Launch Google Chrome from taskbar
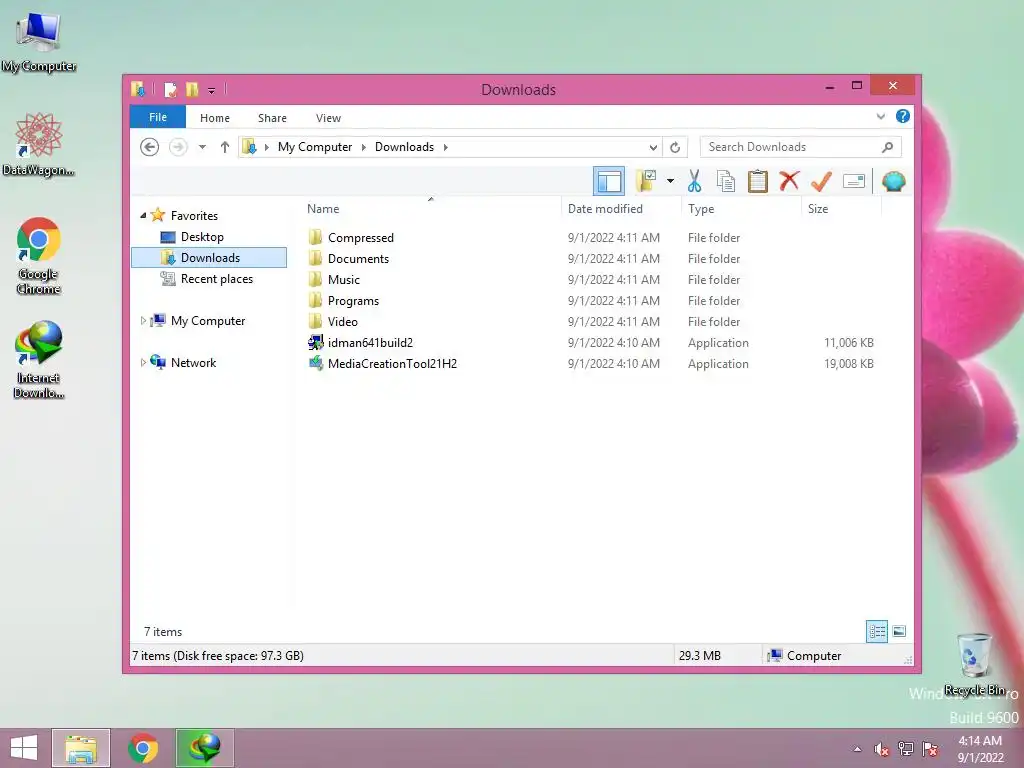1024x768 pixels. [x=143, y=748]
